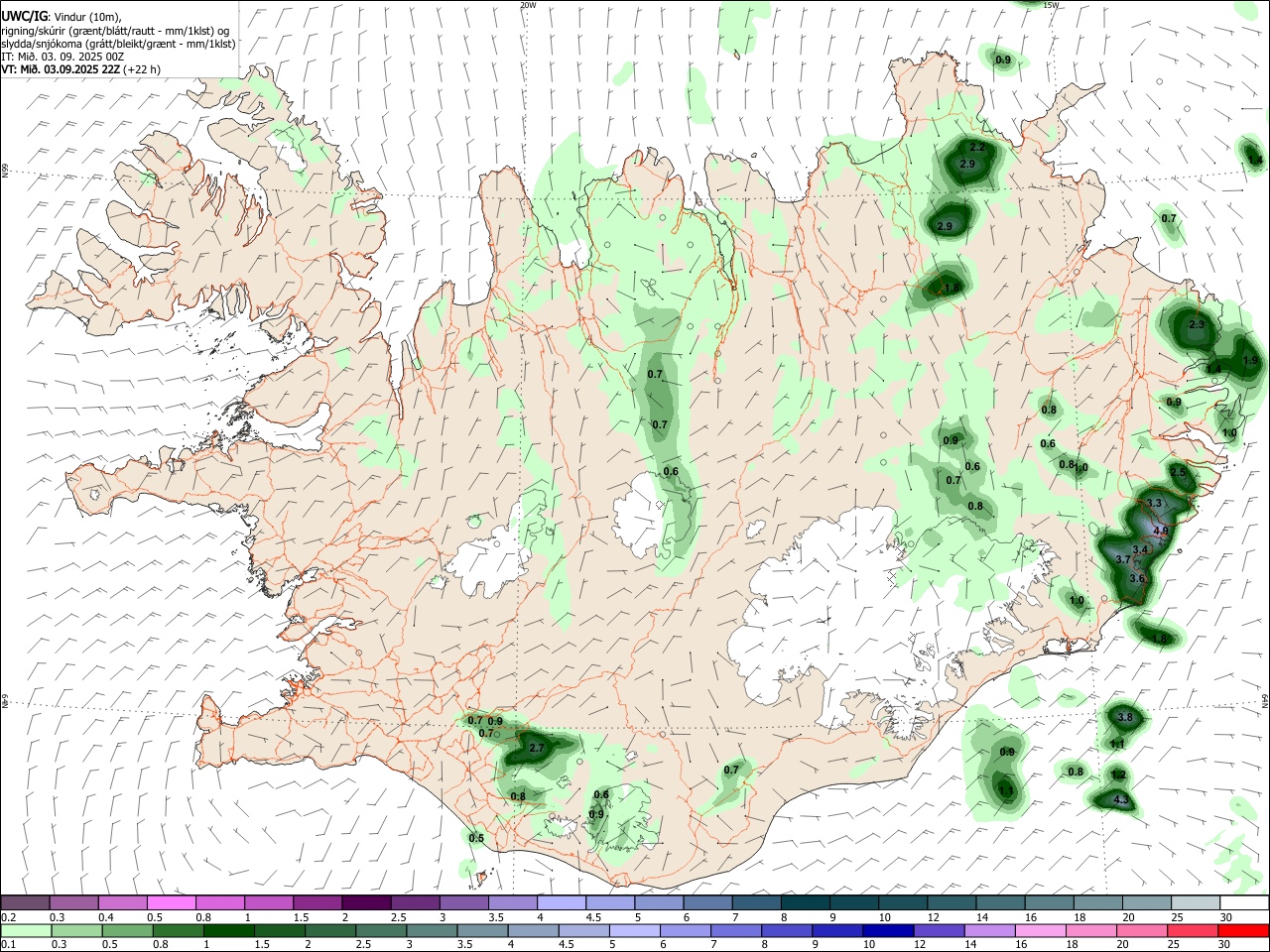Click the '3.7' precipitation value near the east coast
1270x952 pixels.
[x=1123, y=560]
